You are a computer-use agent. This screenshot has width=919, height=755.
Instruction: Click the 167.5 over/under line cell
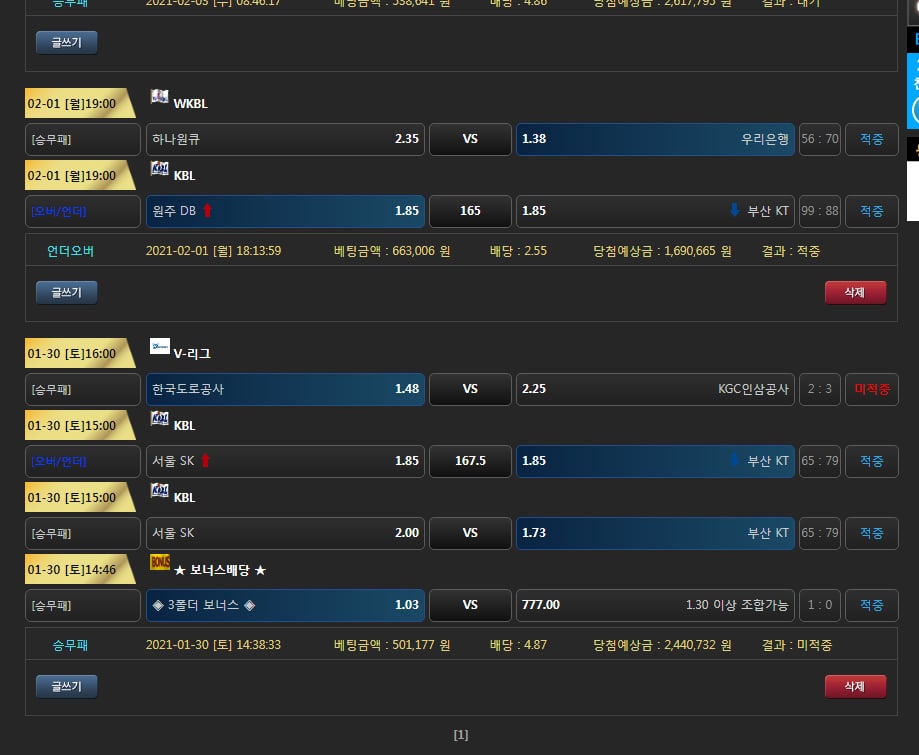click(470, 461)
